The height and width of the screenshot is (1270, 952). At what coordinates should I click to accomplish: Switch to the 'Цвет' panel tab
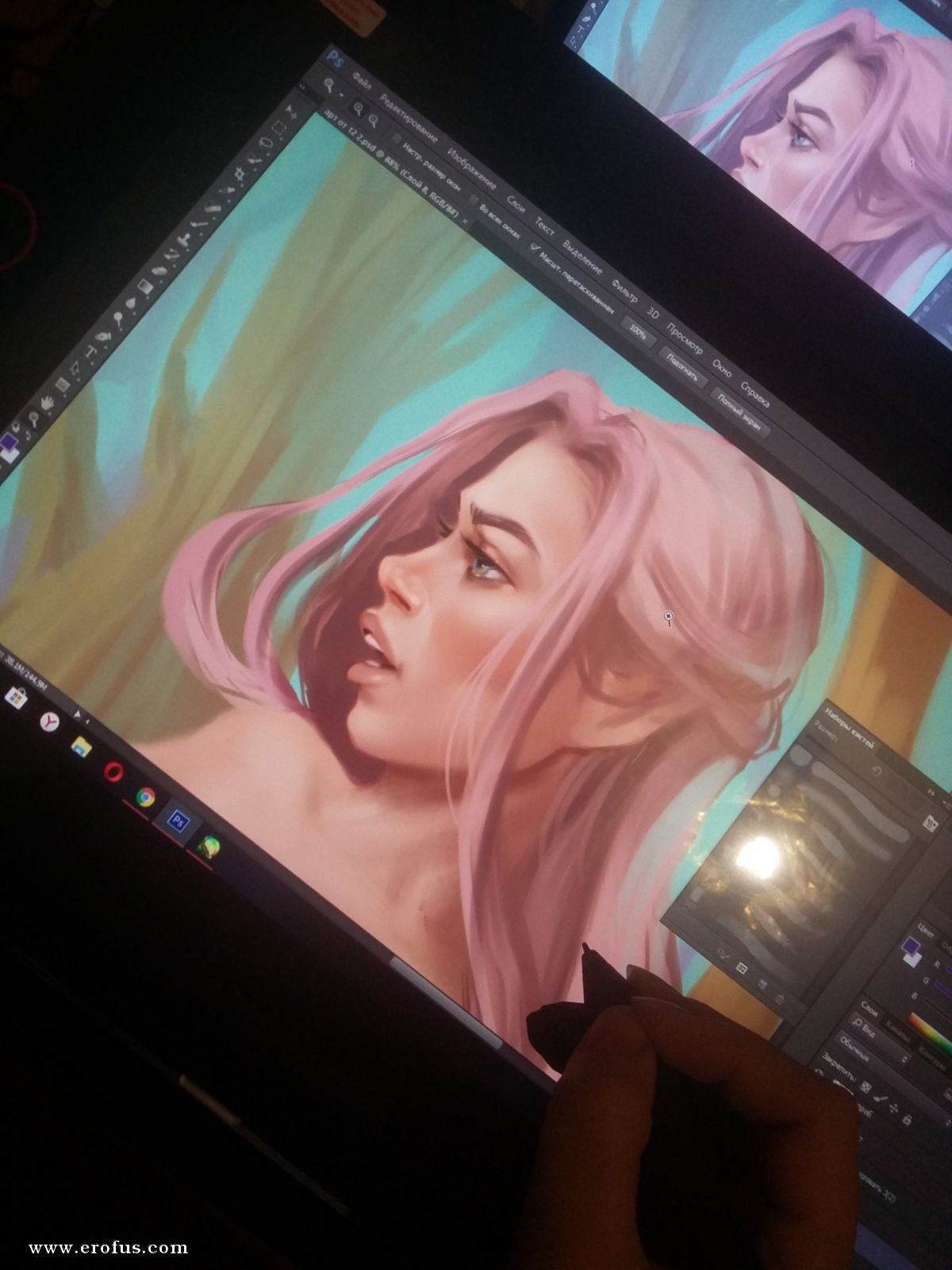(924, 929)
